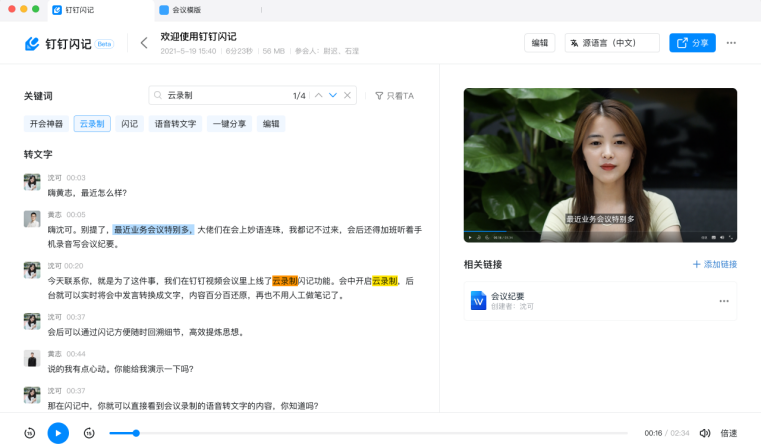The image size is (765, 448).
Task: Select the 云录制 keyword tag
Action: click(x=92, y=124)
